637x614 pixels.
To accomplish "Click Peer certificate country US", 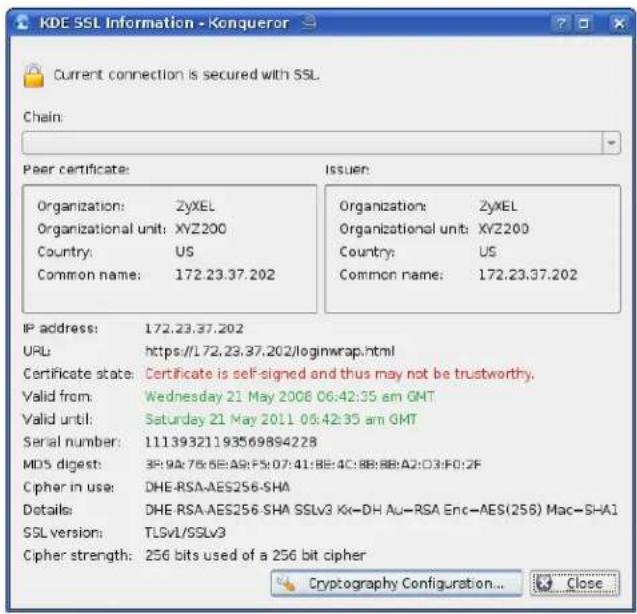I will pyautogui.click(x=184, y=252).
